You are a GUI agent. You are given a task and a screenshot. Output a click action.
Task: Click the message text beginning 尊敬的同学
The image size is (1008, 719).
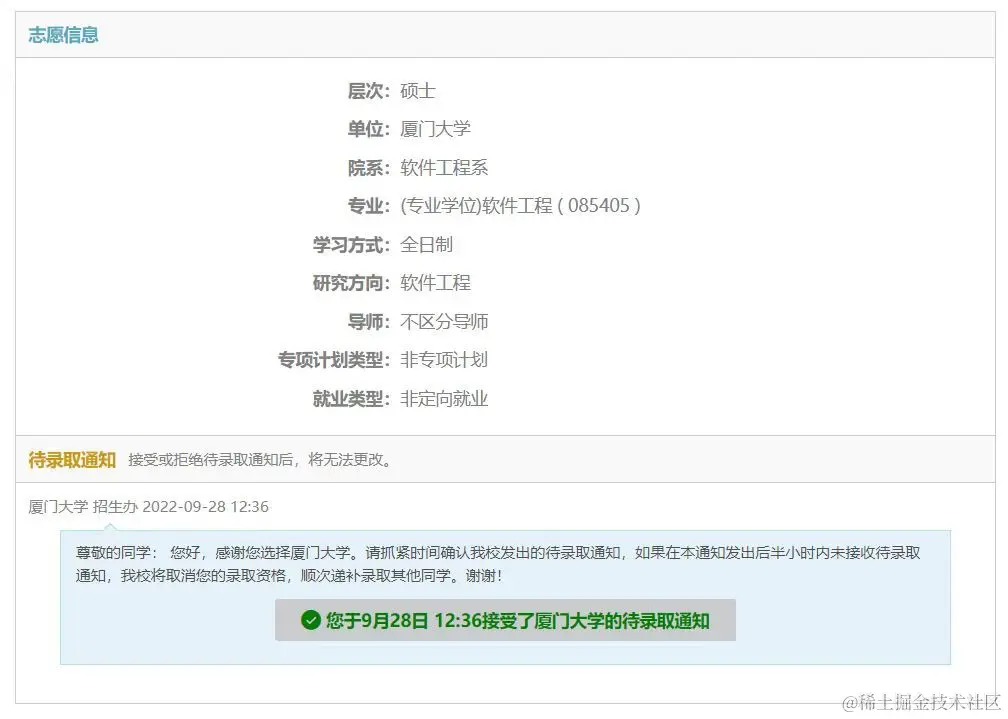[498, 564]
